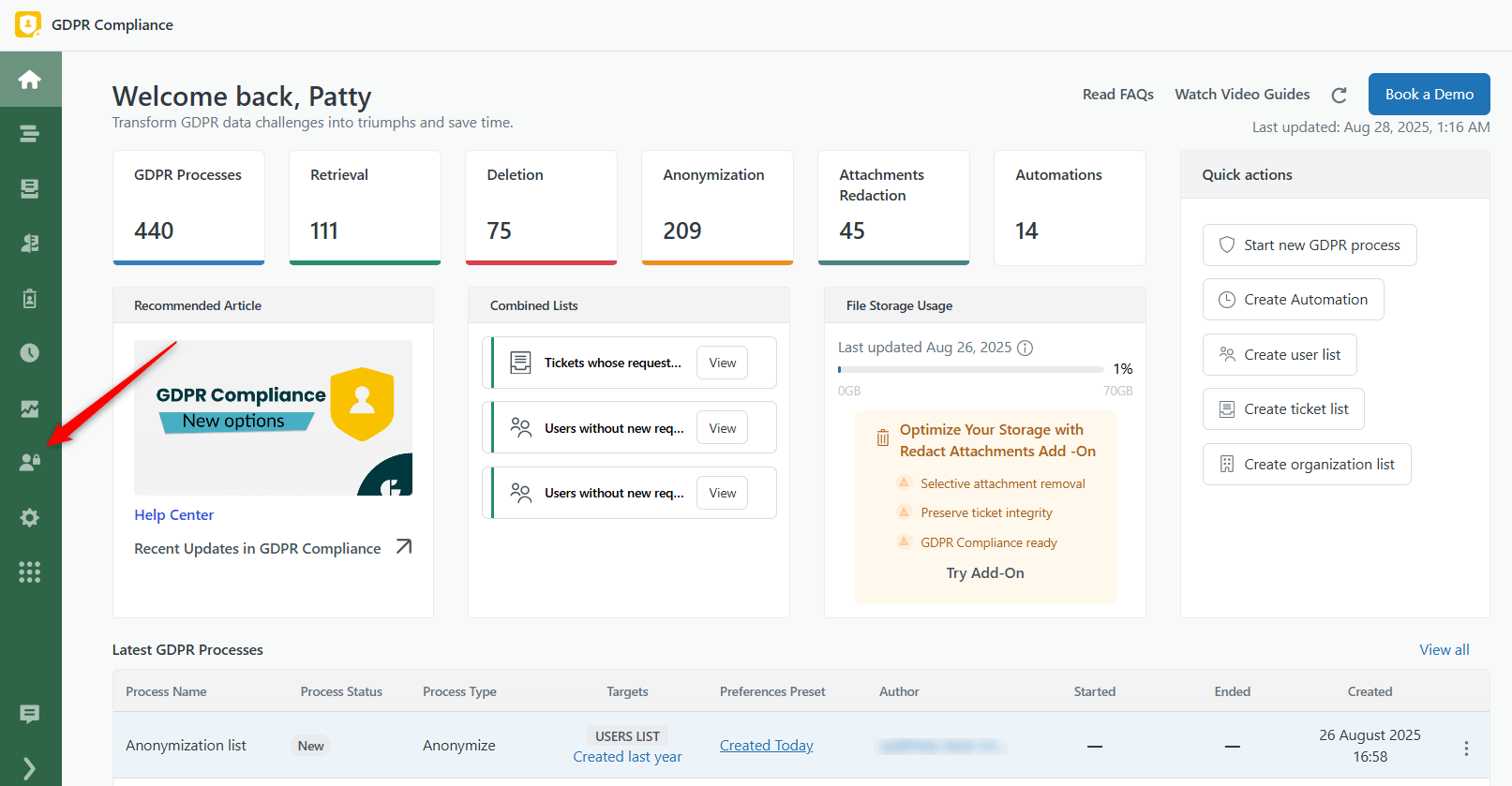Open the external link arrow for Recent Updates

404,547
